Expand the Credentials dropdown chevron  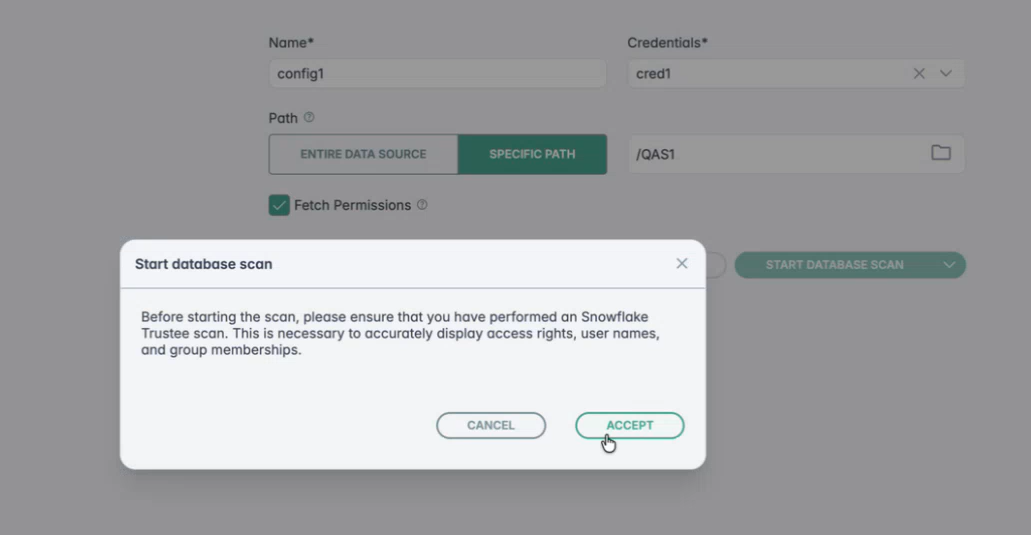click(946, 73)
